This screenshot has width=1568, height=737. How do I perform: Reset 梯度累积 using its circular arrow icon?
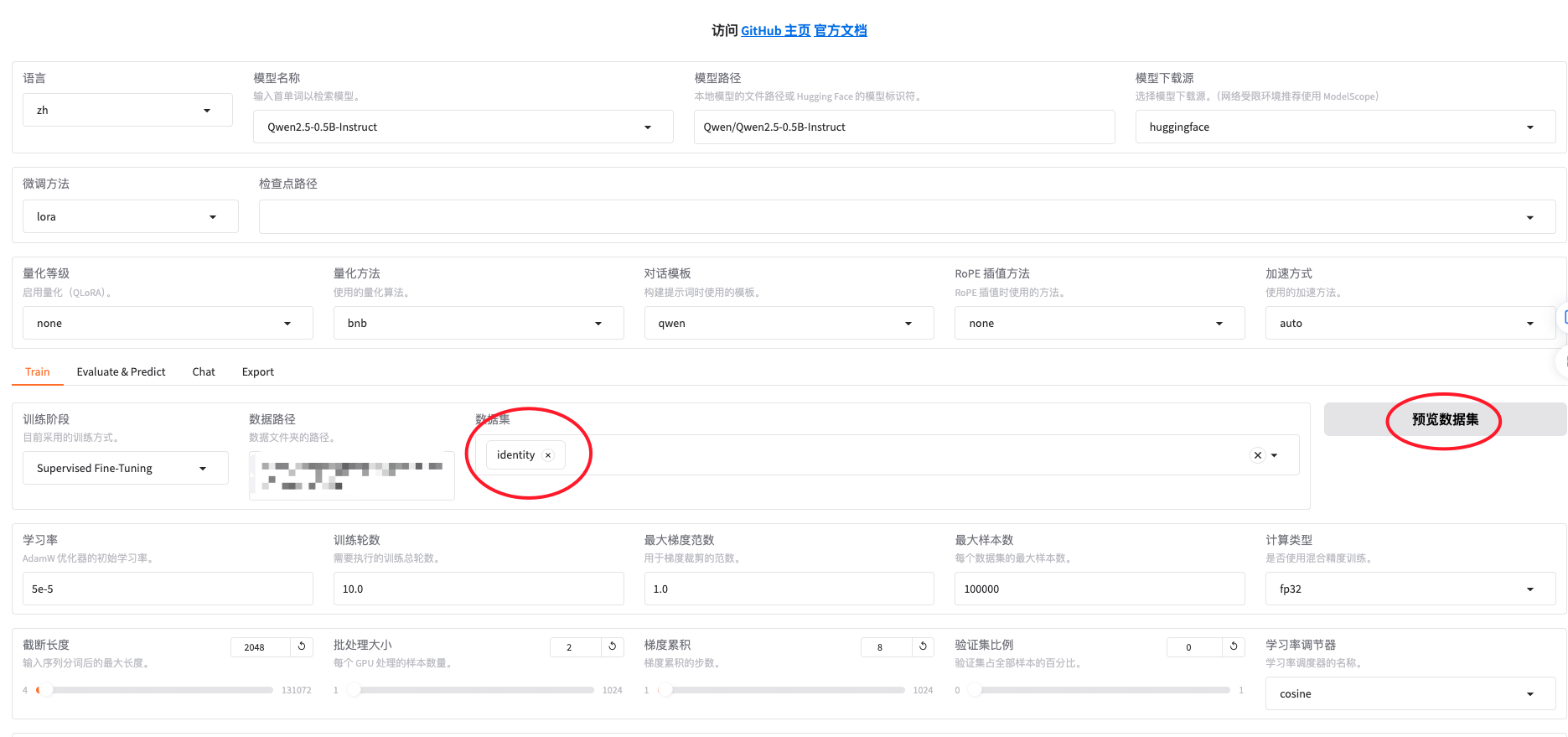(x=923, y=646)
